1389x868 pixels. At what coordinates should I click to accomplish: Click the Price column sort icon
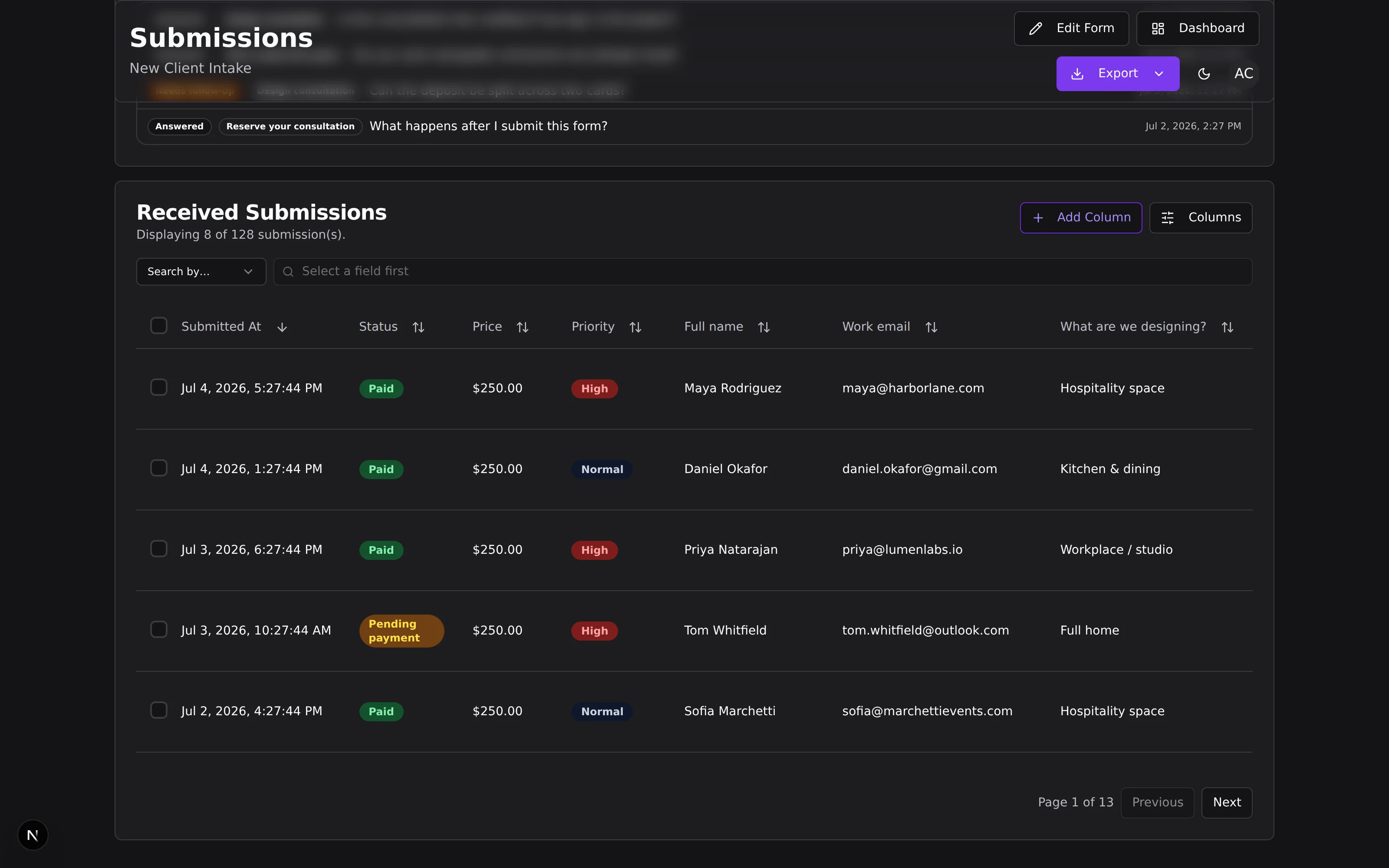[522, 327]
